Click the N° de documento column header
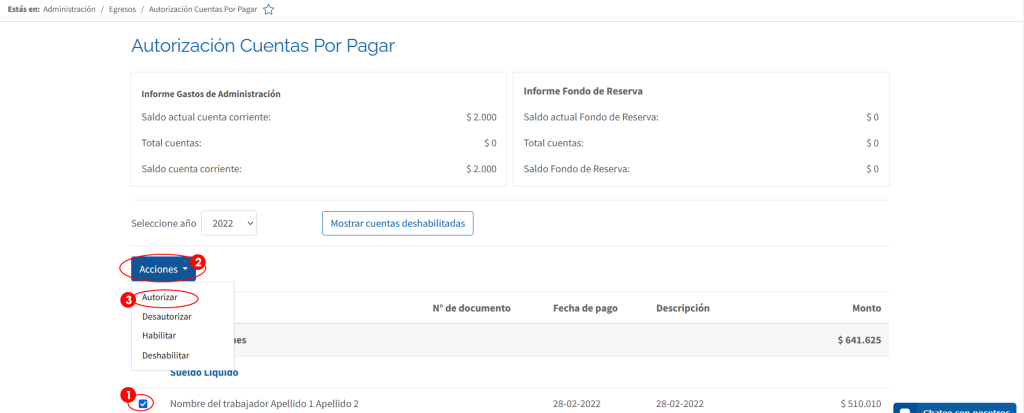 (472, 308)
